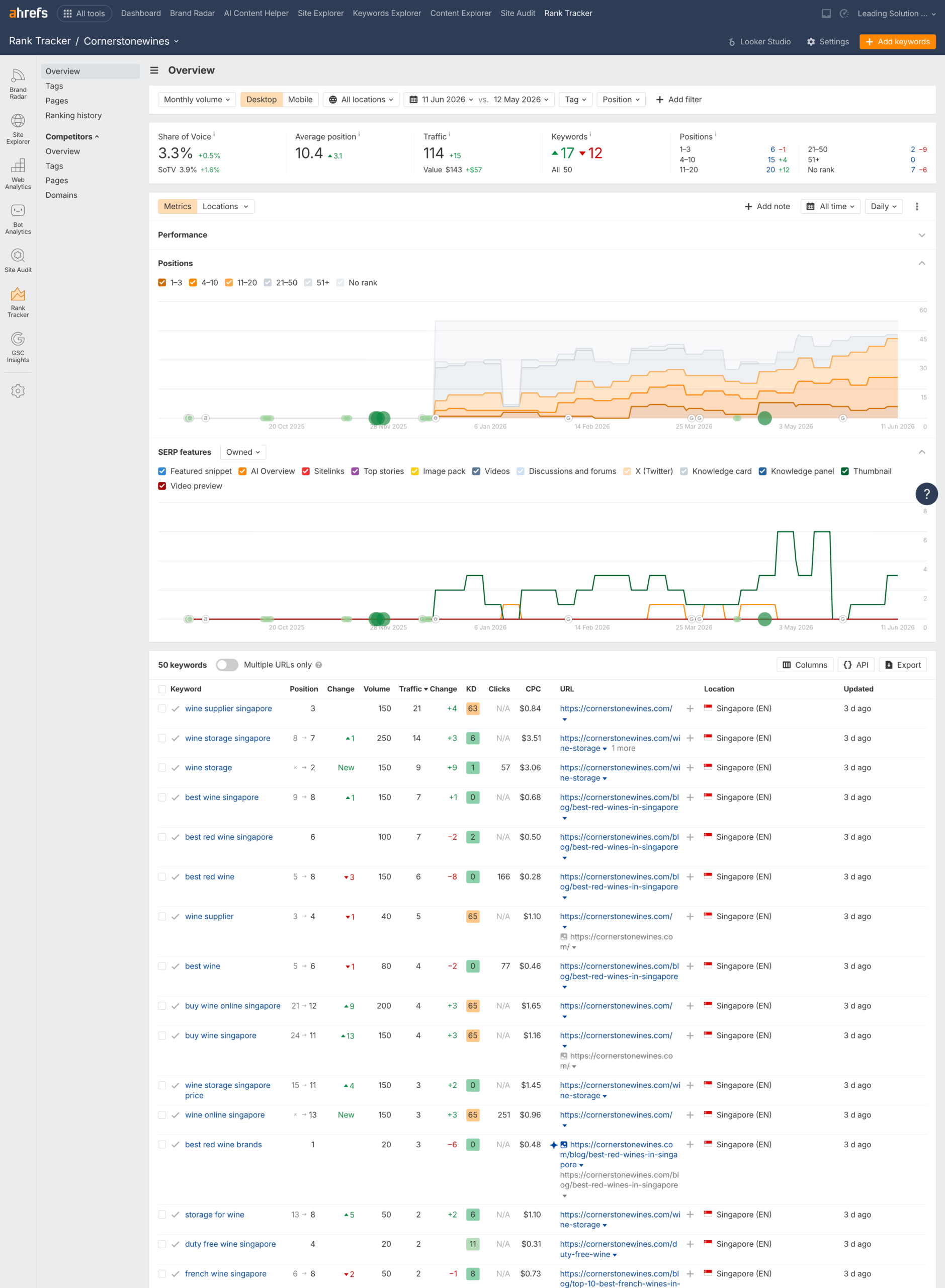Screen dimensions: 945x1288
Task: Click Add keywords button
Action: pos(897,42)
